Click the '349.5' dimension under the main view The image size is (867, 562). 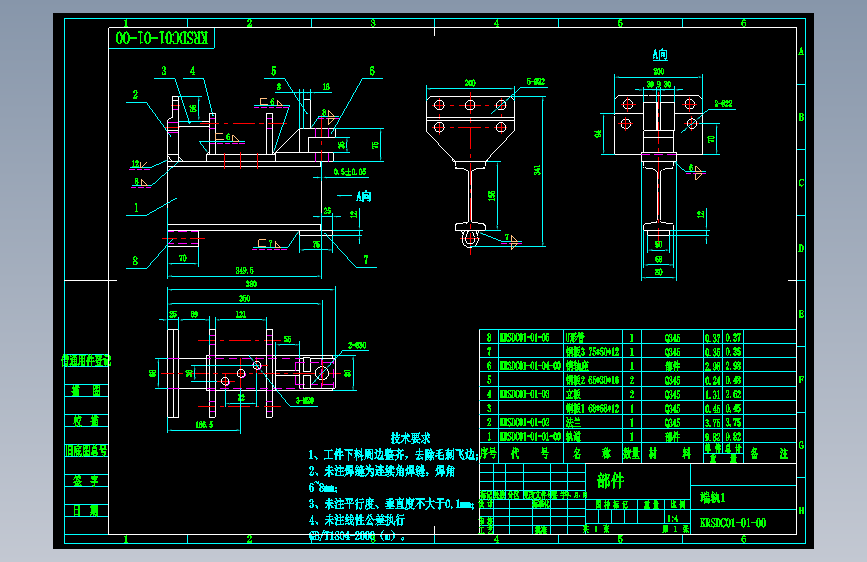[x=244, y=270]
